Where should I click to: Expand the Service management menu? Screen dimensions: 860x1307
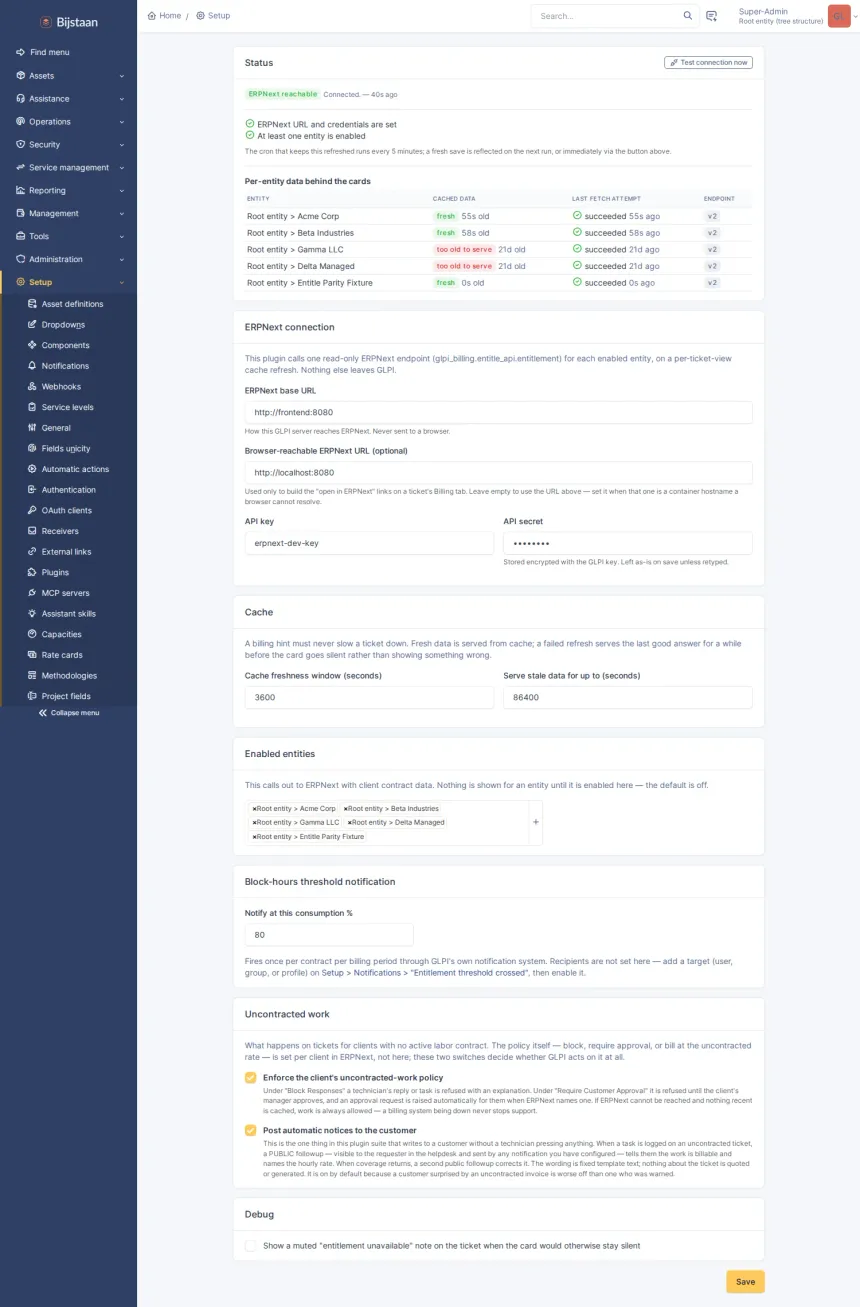tap(68, 167)
